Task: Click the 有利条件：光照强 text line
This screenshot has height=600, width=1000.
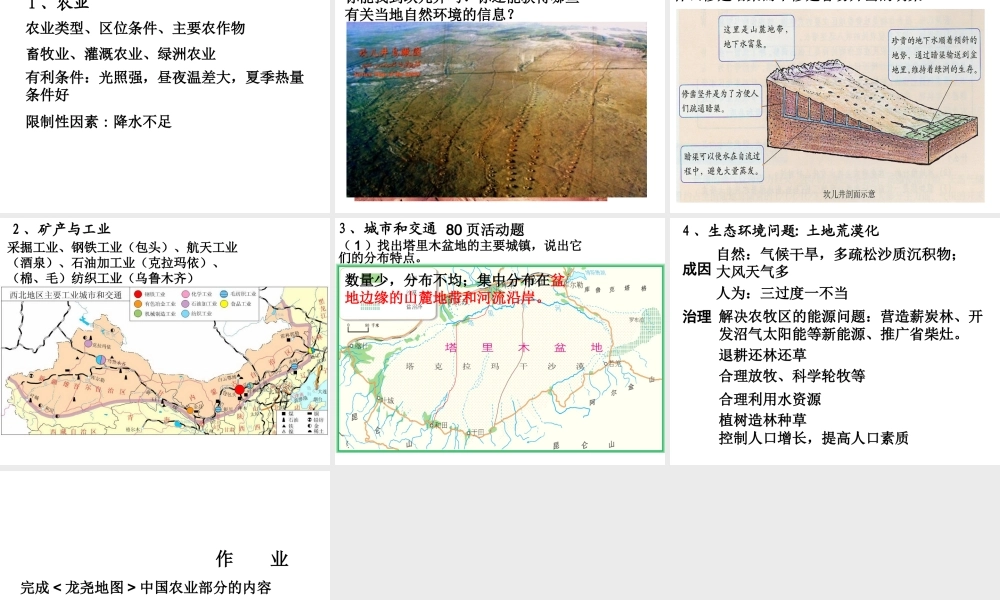Action: pyautogui.click(x=165, y=85)
